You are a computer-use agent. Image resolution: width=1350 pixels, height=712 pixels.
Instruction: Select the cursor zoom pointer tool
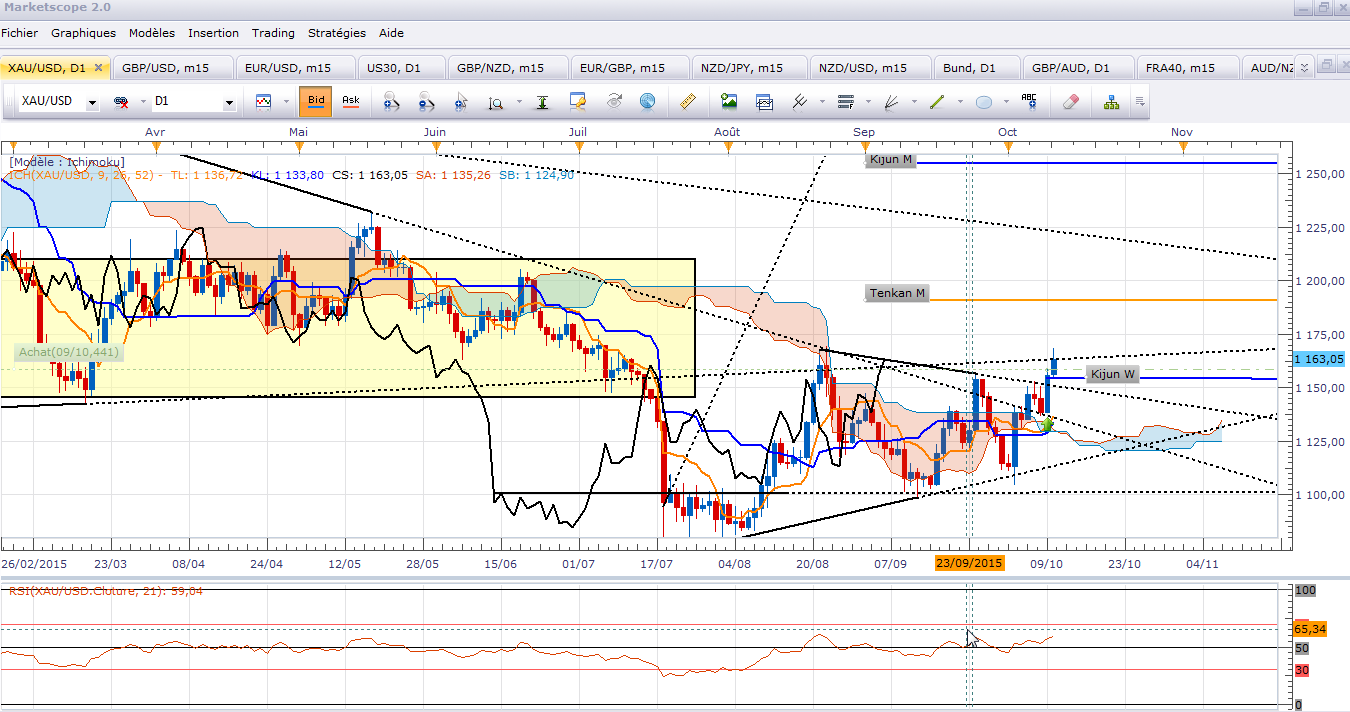click(461, 101)
